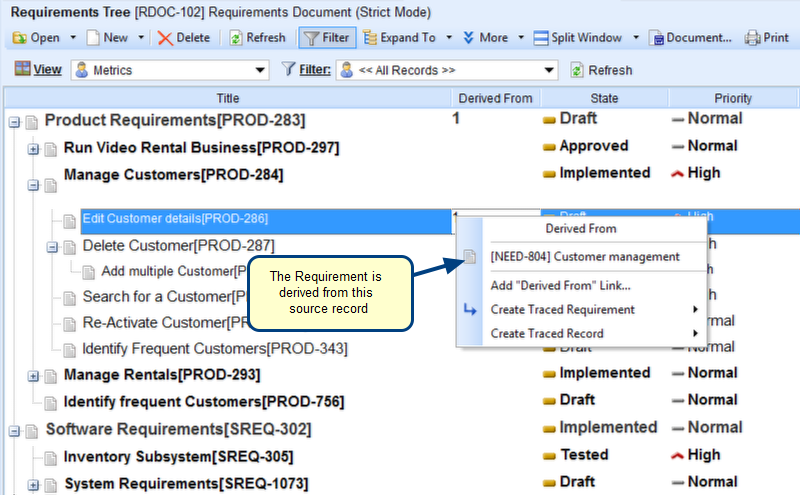This screenshot has height=495, width=800.
Task: Click the Priority column header
Action: (732, 98)
